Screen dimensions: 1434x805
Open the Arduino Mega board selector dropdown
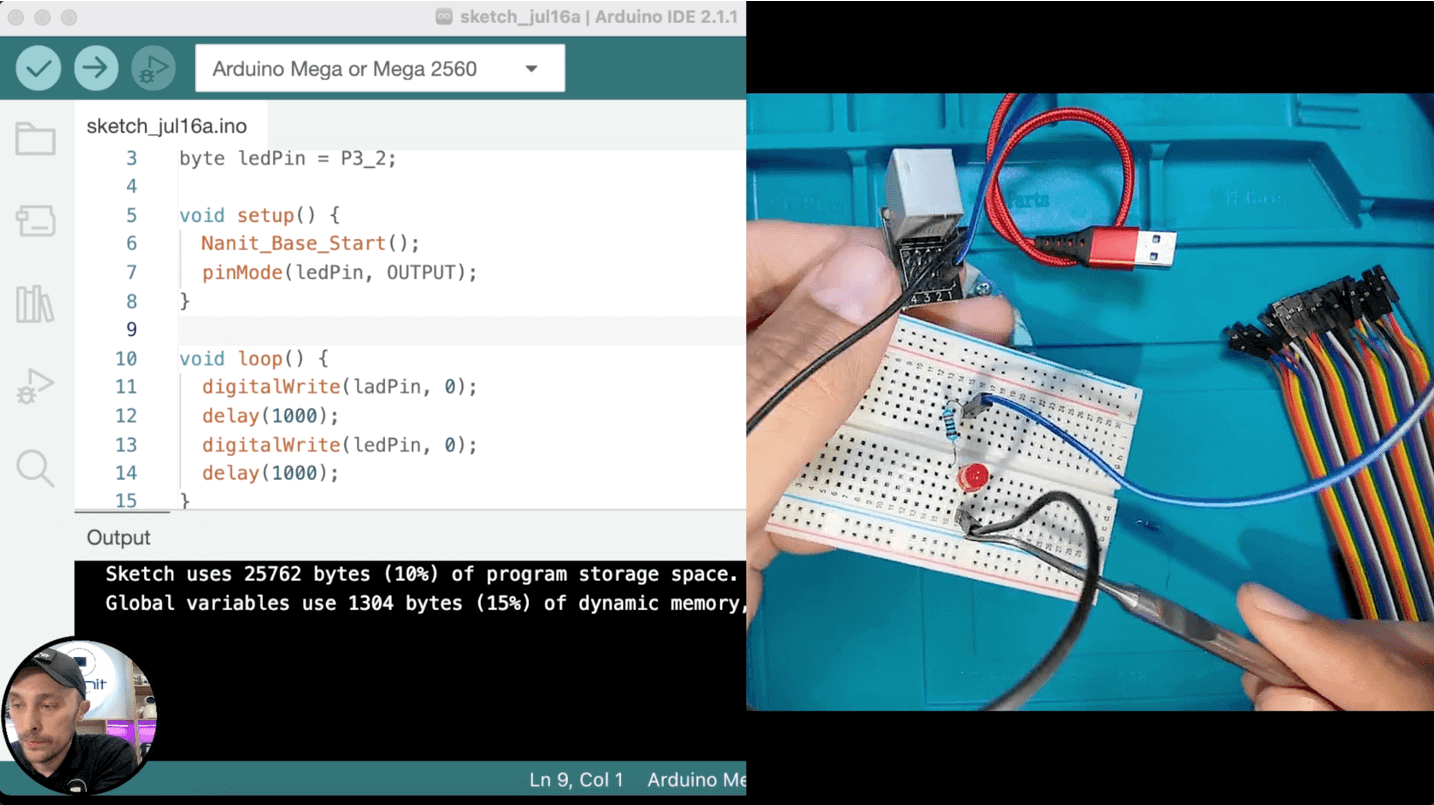click(x=380, y=68)
